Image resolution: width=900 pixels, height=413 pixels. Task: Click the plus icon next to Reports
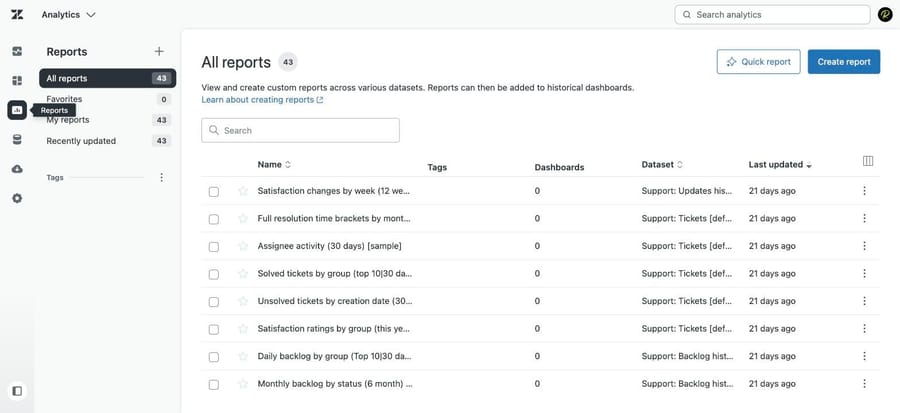[x=159, y=52]
